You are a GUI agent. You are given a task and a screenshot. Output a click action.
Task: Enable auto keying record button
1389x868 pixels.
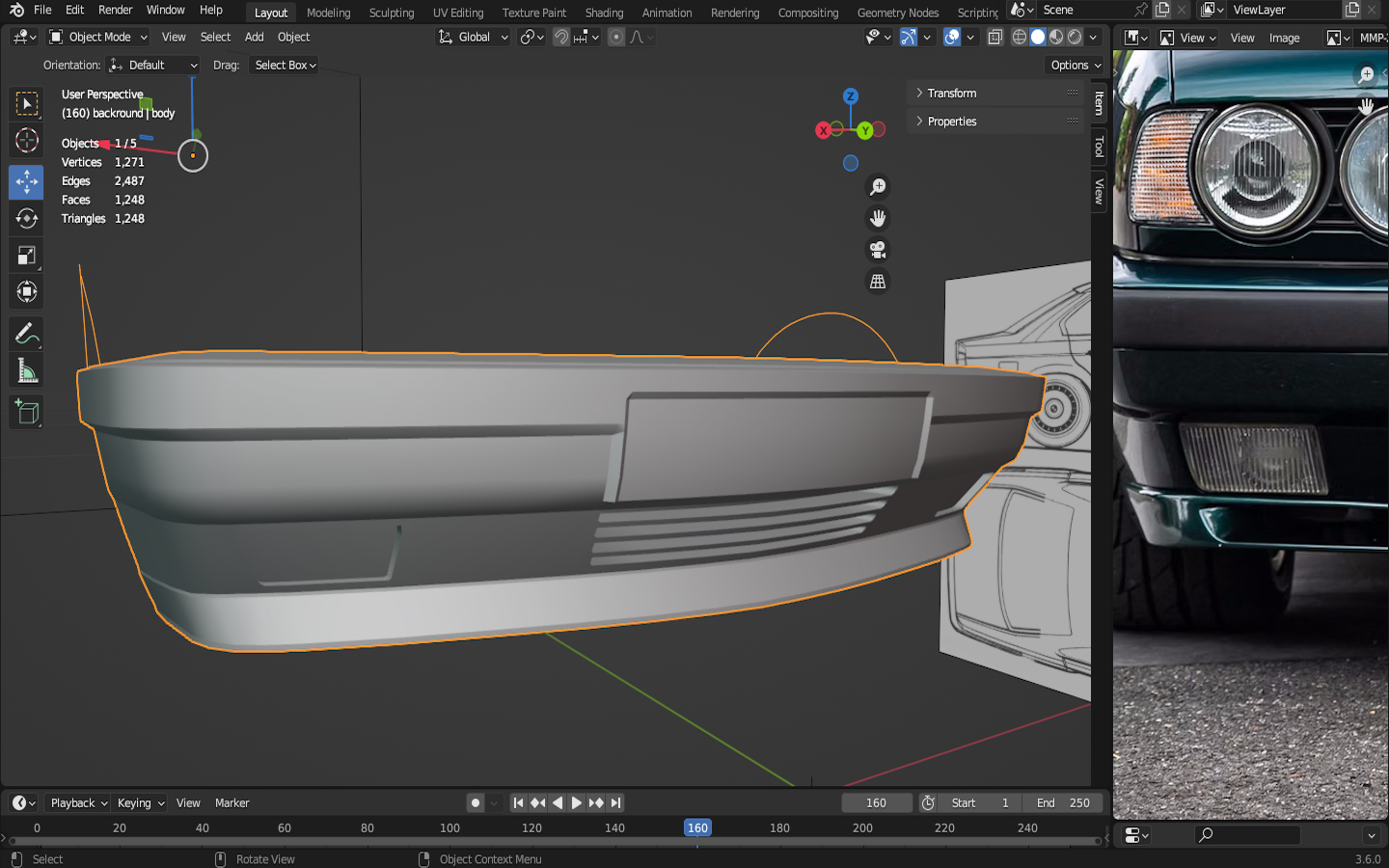[476, 802]
